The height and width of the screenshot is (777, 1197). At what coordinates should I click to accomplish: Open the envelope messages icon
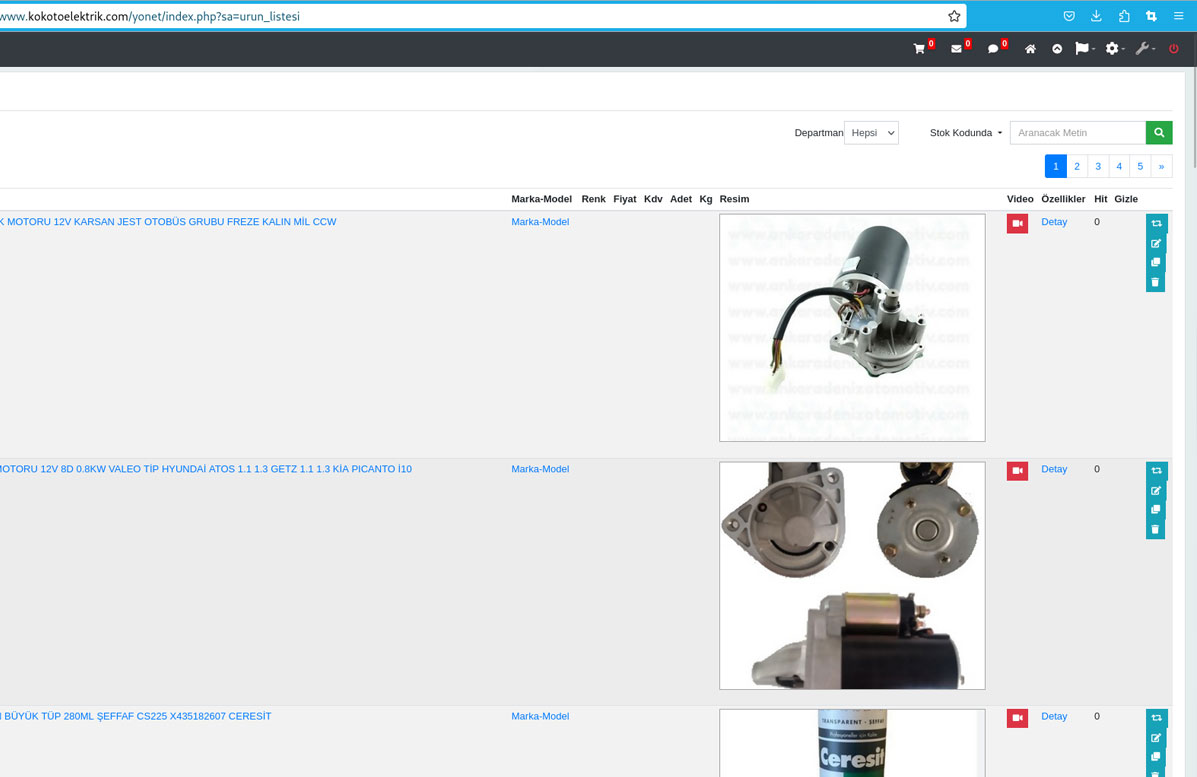click(957, 49)
